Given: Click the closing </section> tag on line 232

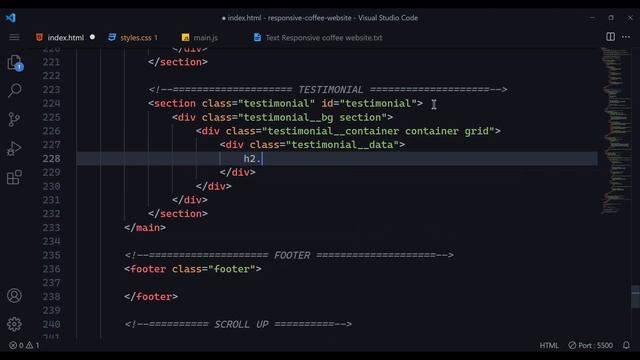Looking at the screenshot, I should [178, 213].
